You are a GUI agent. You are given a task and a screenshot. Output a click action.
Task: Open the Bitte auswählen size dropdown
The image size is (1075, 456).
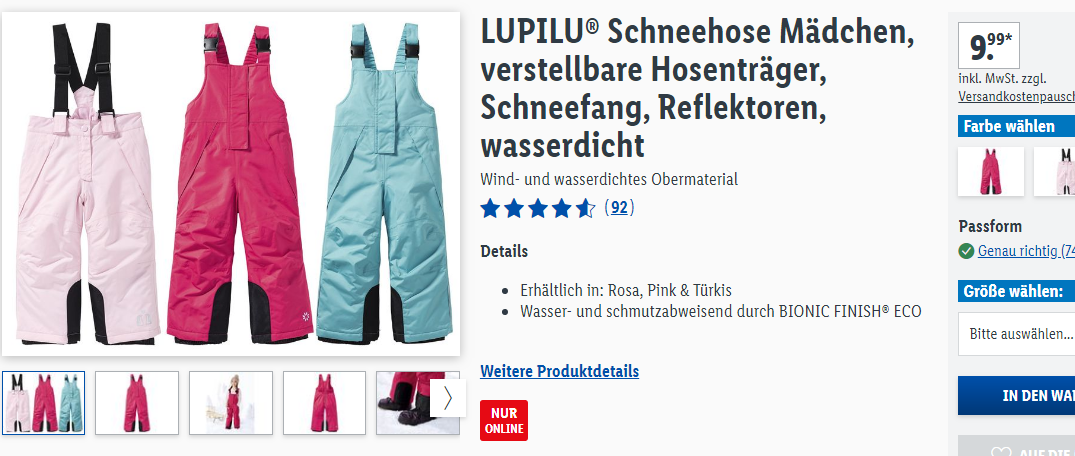click(x=1017, y=334)
